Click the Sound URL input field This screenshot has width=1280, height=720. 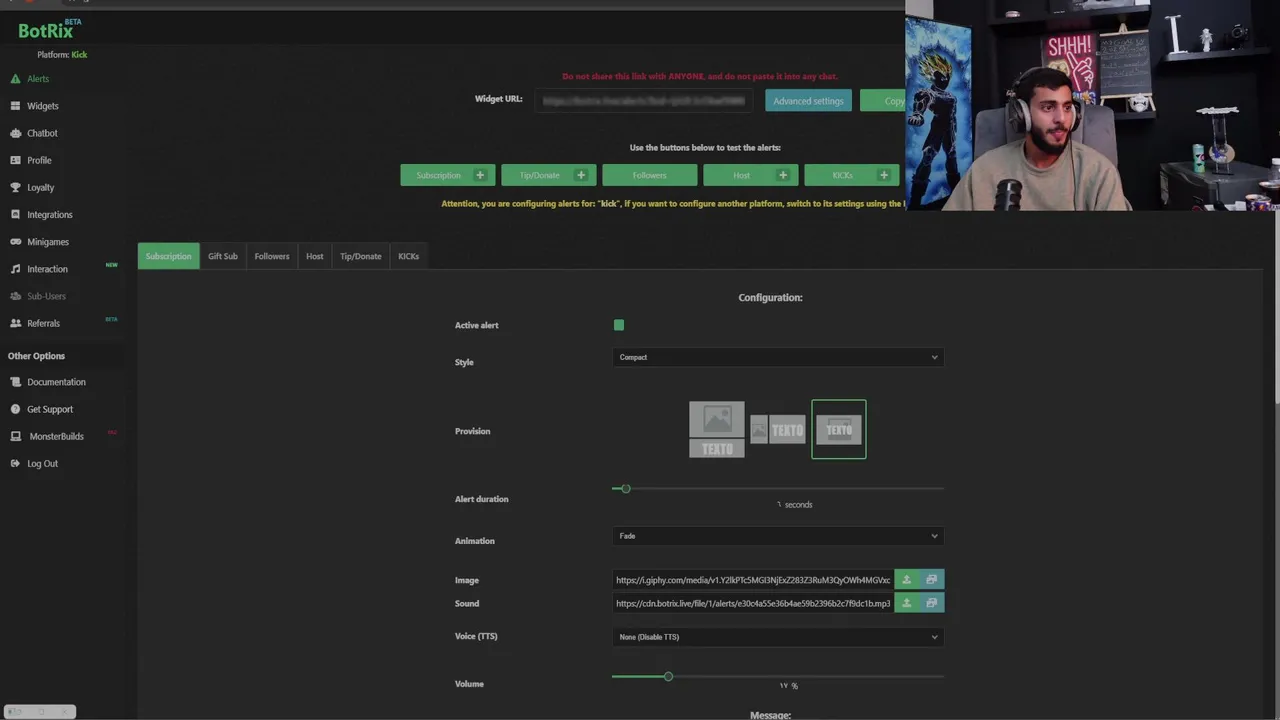coord(753,603)
